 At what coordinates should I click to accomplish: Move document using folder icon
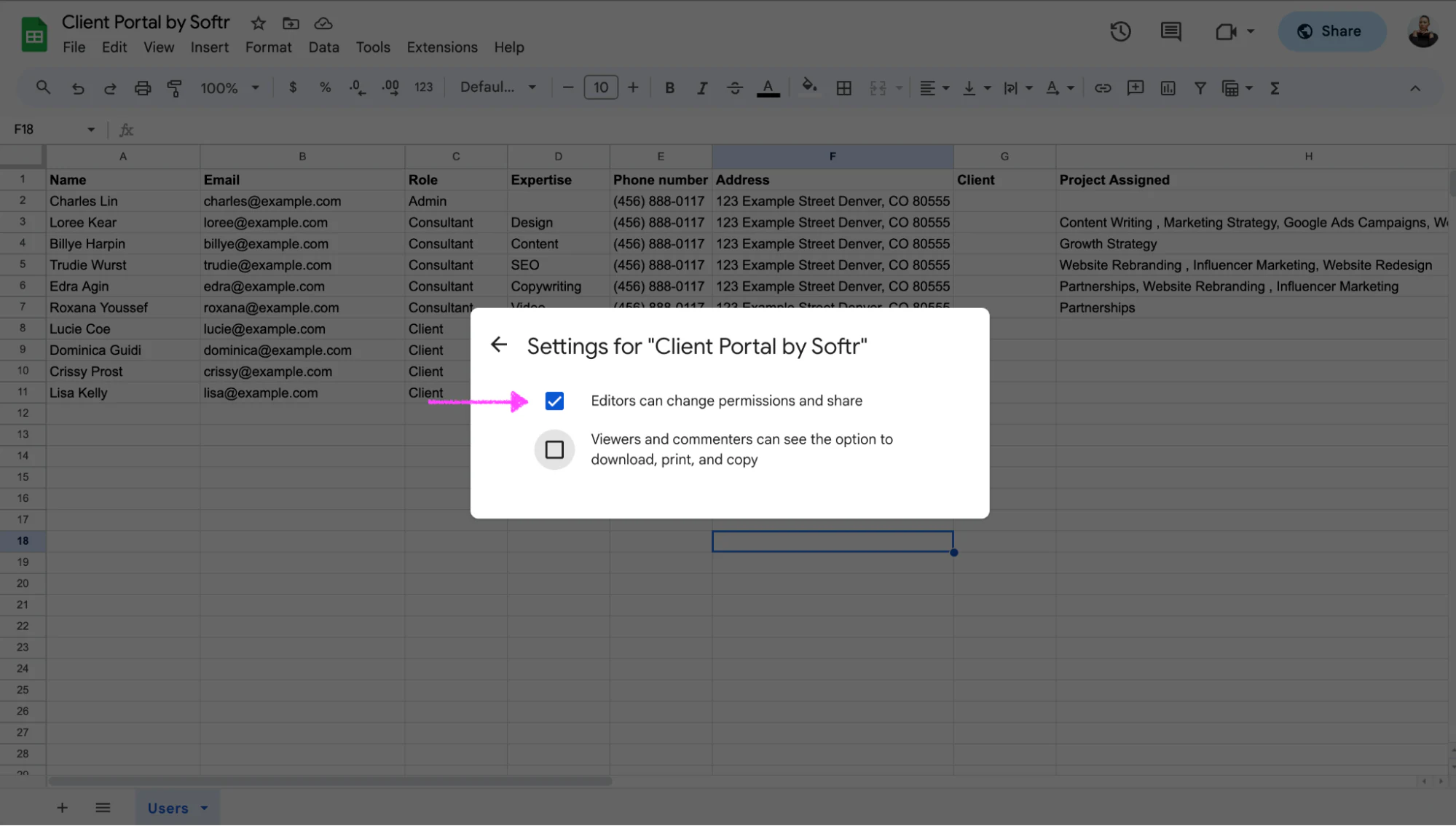tap(291, 23)
